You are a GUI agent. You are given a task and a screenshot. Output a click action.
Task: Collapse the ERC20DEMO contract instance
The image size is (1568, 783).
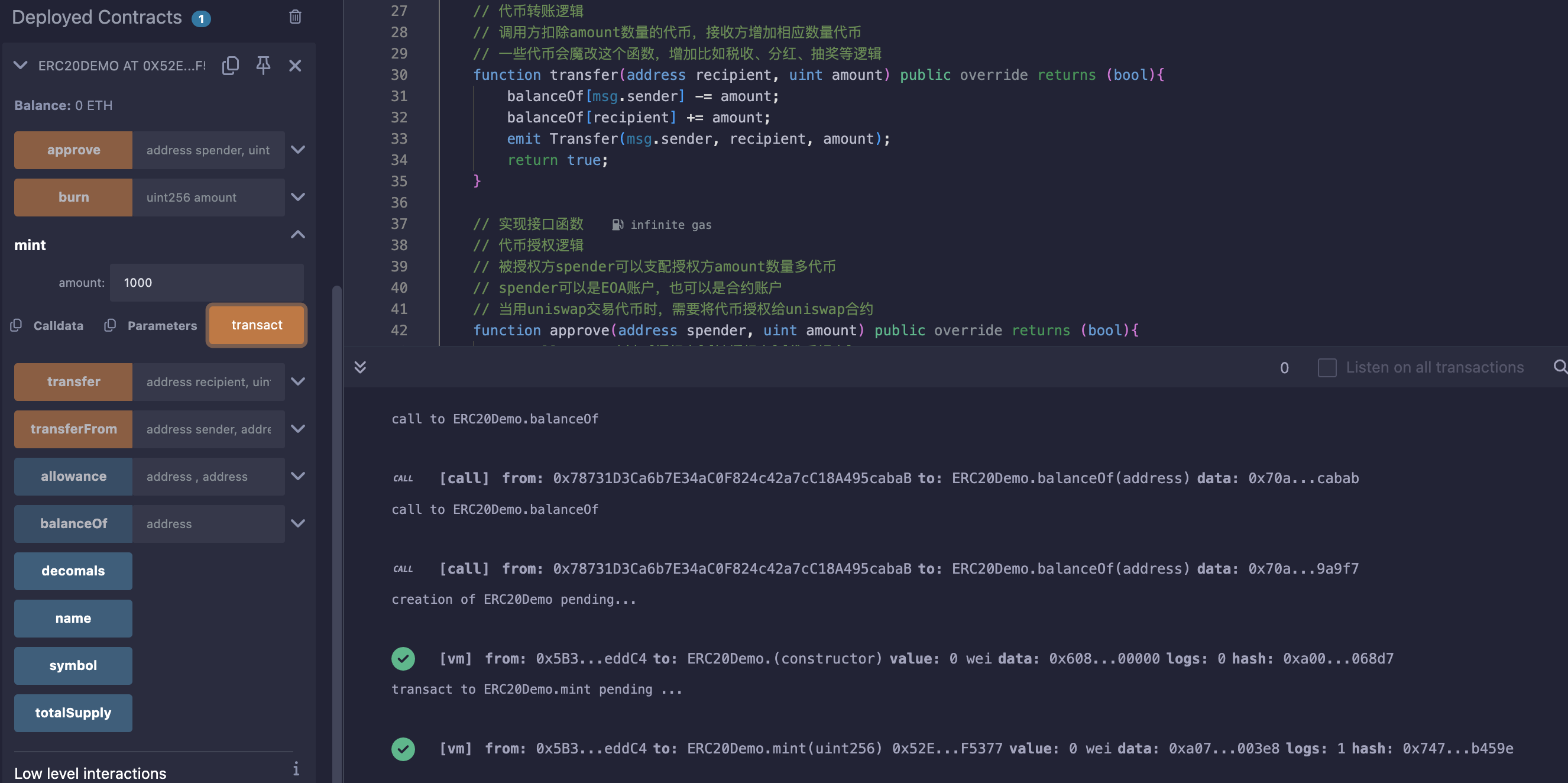click(x=20, y=65)
